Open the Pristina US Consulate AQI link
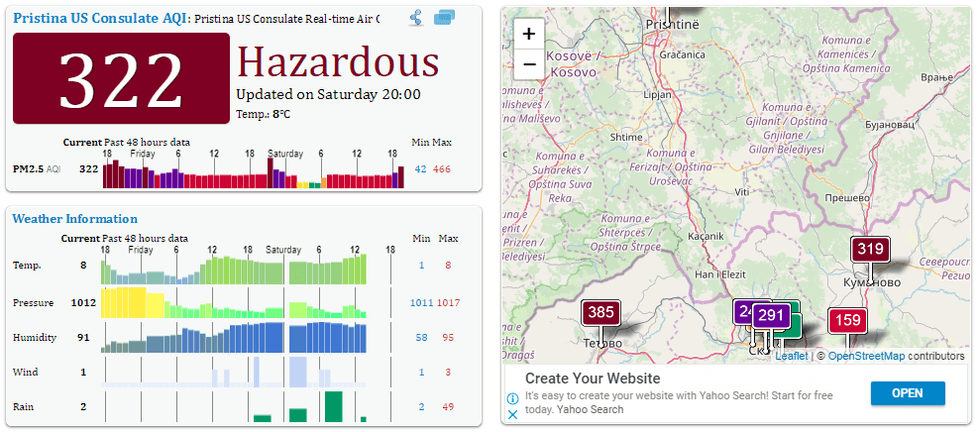The width and height of the screenshot is (980, 432). tap(98, 18)
